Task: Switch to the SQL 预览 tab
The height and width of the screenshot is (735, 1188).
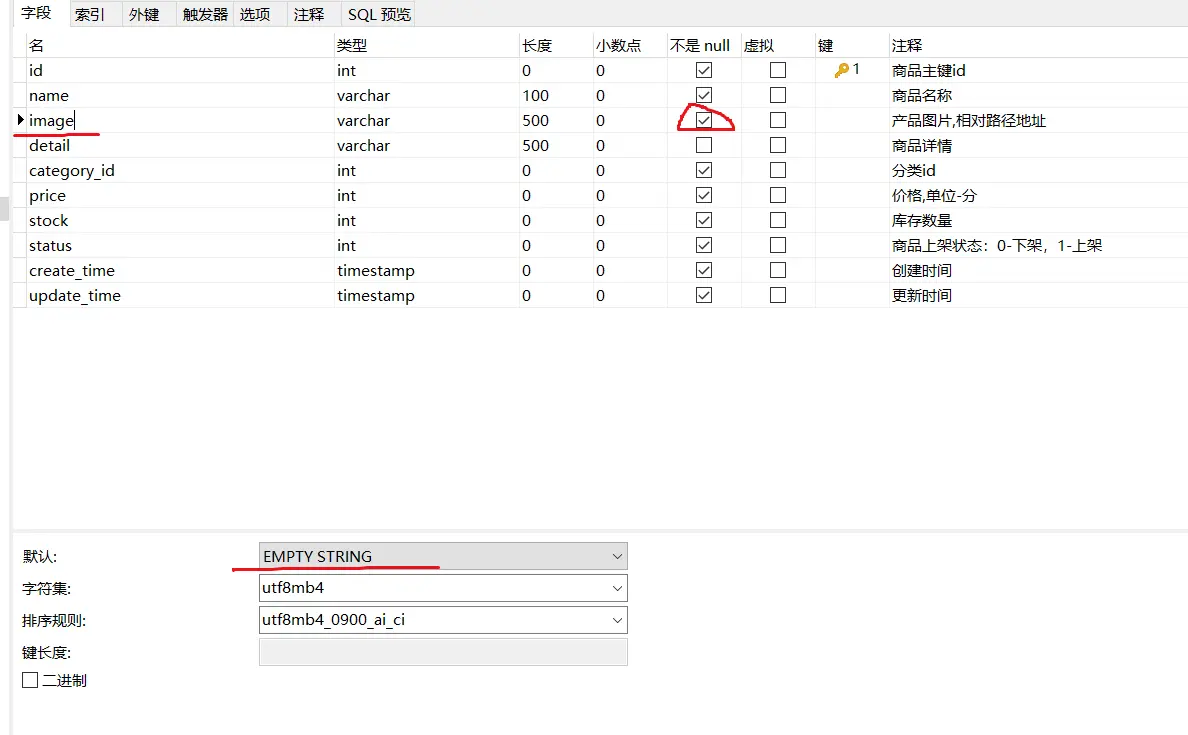Action: 380,14
